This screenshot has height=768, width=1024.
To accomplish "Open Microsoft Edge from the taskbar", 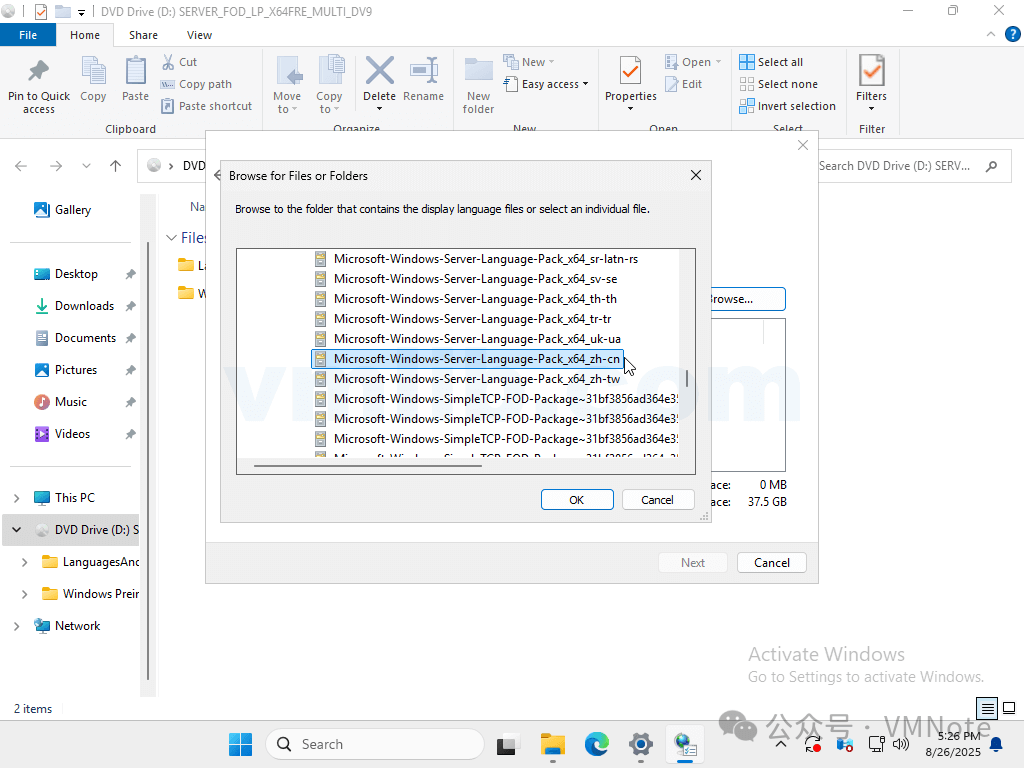I will pos(597,744).
